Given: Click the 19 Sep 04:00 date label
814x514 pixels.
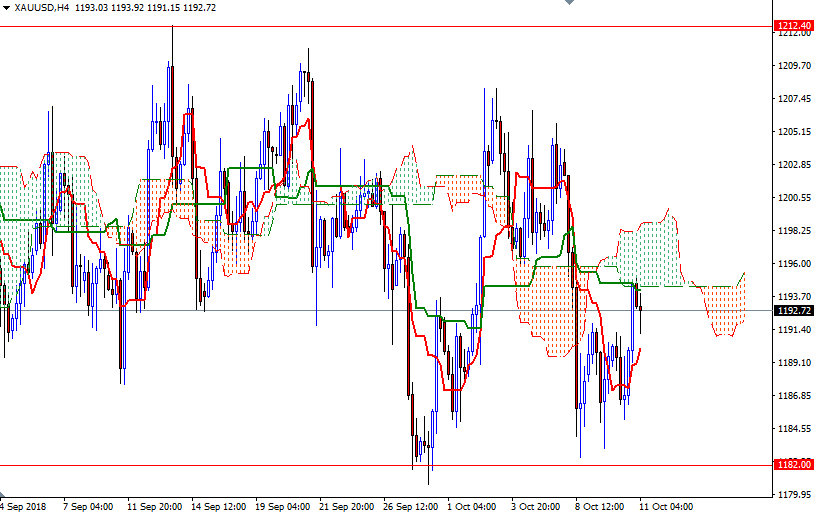Looking at the screenshot, I should (283, 506).
